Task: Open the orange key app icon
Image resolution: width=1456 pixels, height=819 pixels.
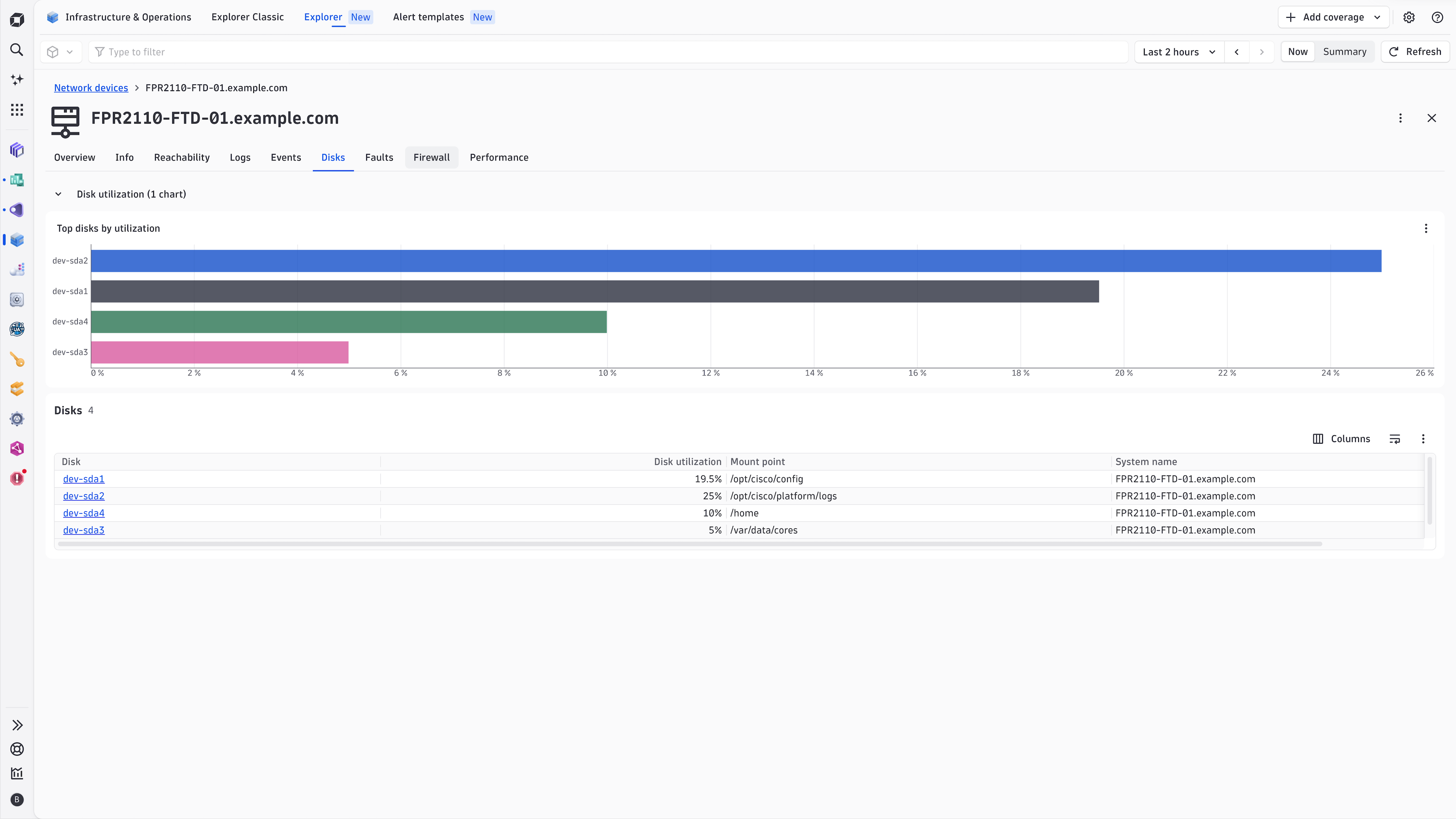Action: 17,359
